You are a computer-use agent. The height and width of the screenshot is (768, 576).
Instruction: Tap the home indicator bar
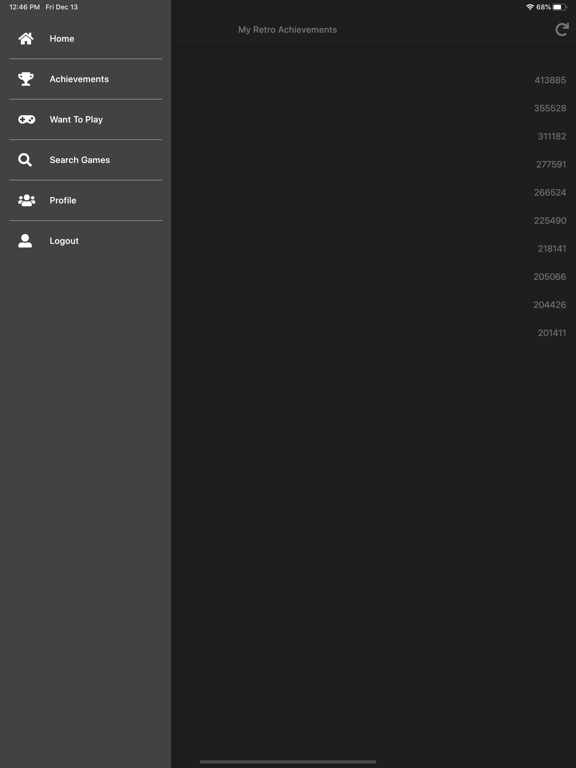(x=288, y=762)
